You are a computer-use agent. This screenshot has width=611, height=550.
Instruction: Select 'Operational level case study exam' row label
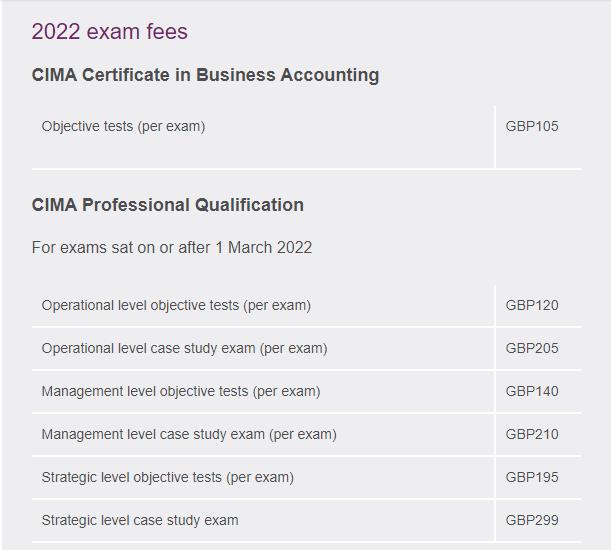(x=184, y=348)
